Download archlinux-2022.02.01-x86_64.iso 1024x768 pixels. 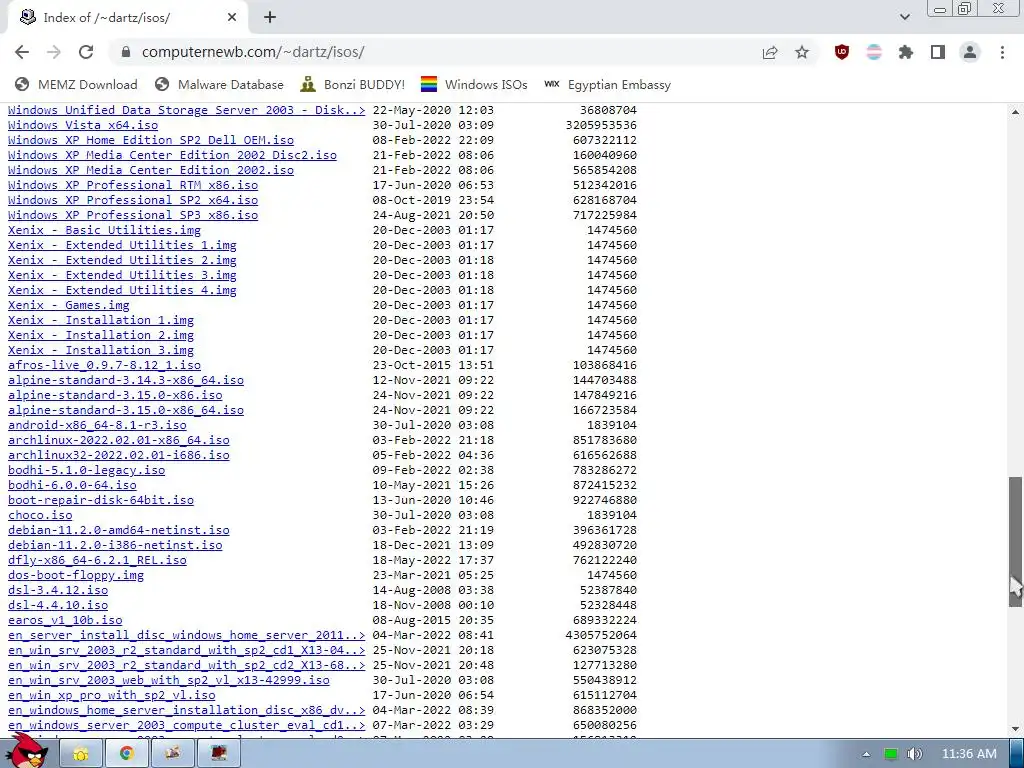[119, 440]
